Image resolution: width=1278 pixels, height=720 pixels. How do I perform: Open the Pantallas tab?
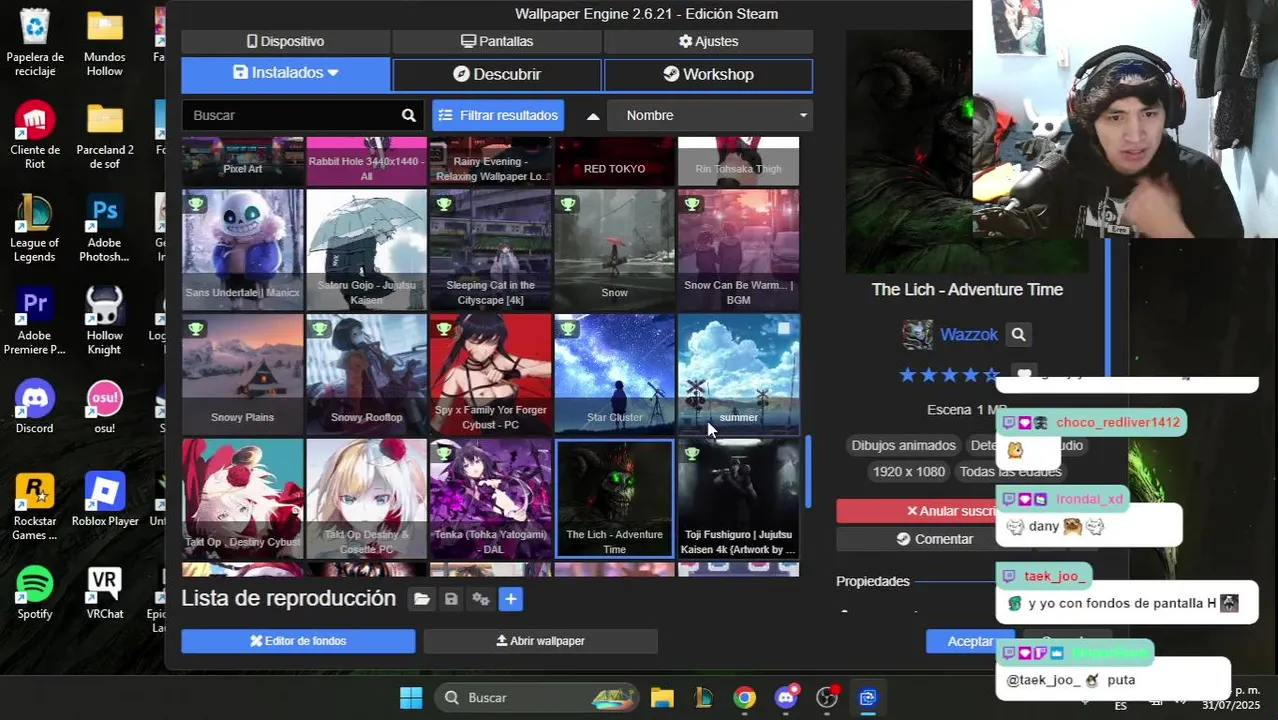click(x=497, y=41)
